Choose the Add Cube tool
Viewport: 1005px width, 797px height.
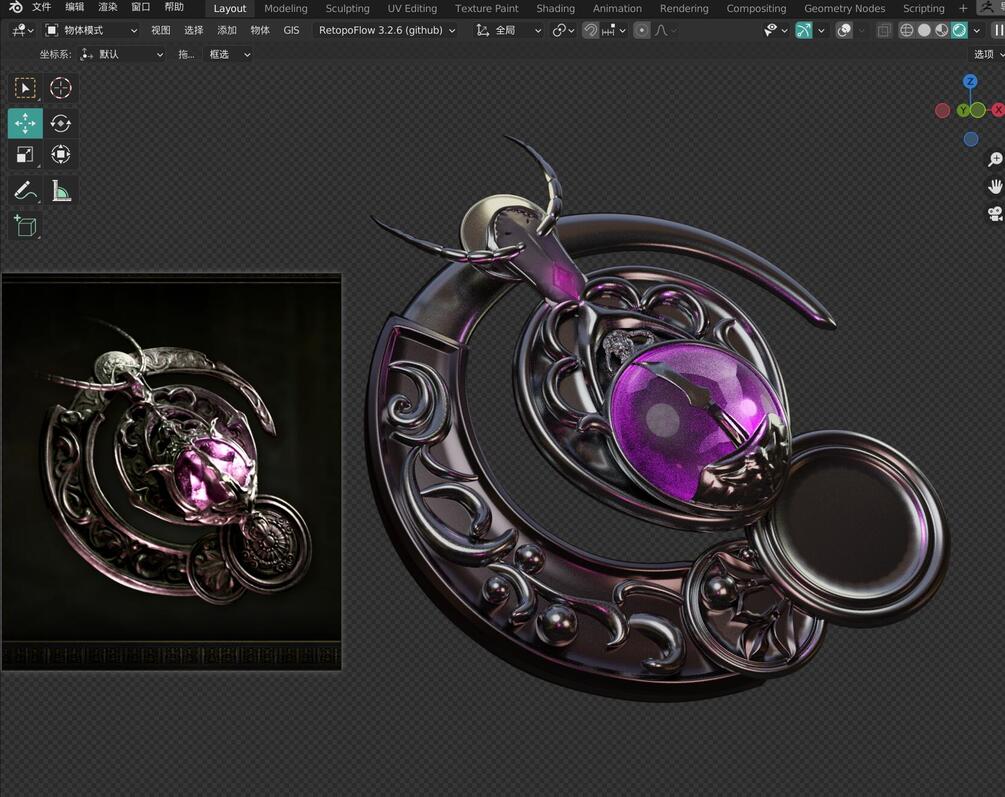[25, 226]
